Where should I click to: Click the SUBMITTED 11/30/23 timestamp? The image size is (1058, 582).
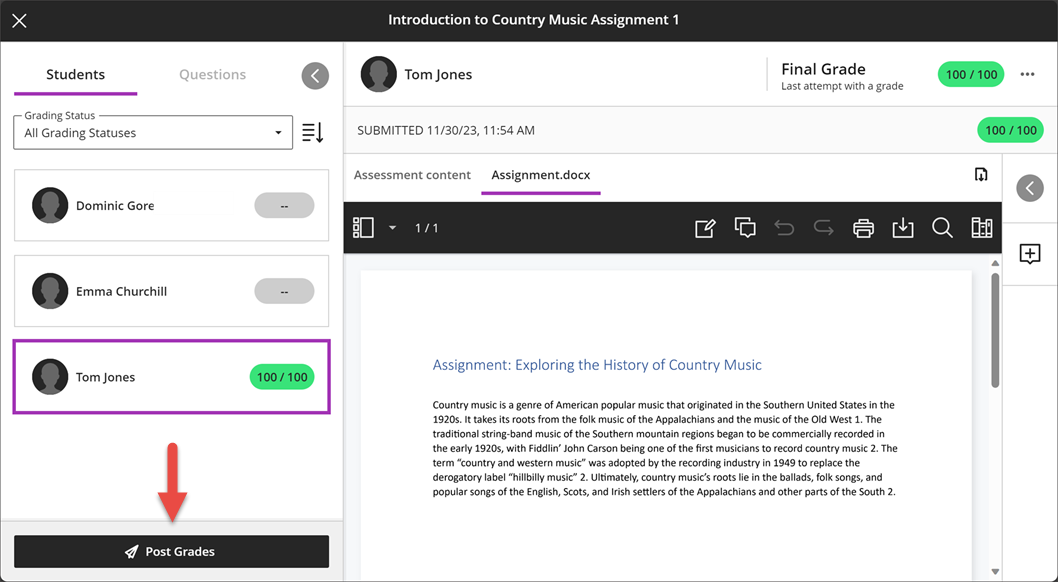[446, 130]
